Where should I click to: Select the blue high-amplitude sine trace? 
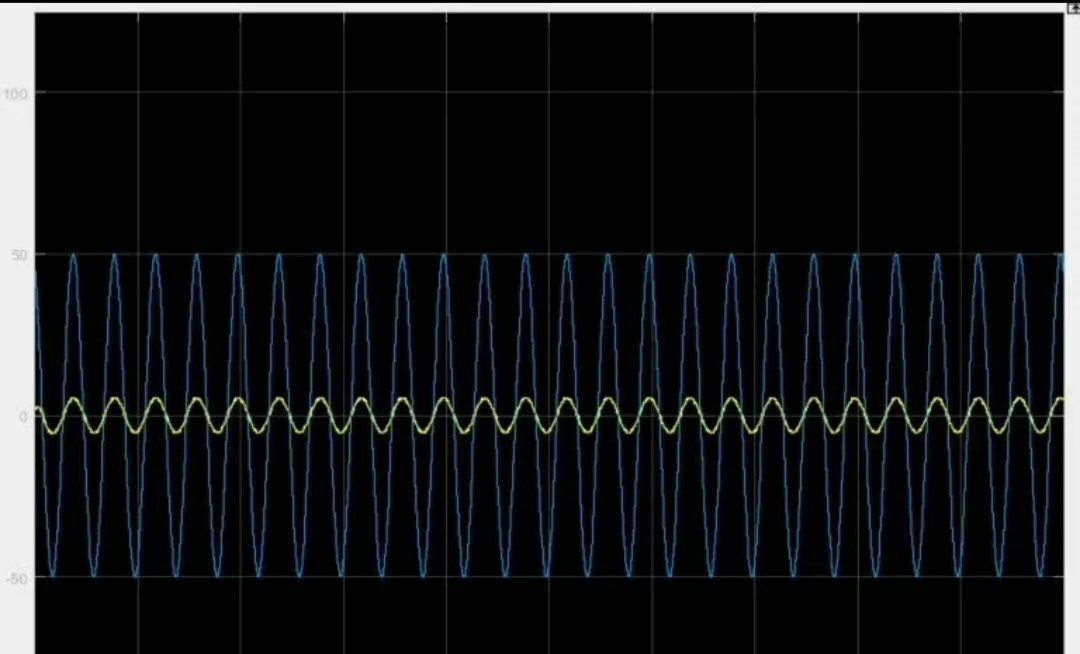click(548, 416)
